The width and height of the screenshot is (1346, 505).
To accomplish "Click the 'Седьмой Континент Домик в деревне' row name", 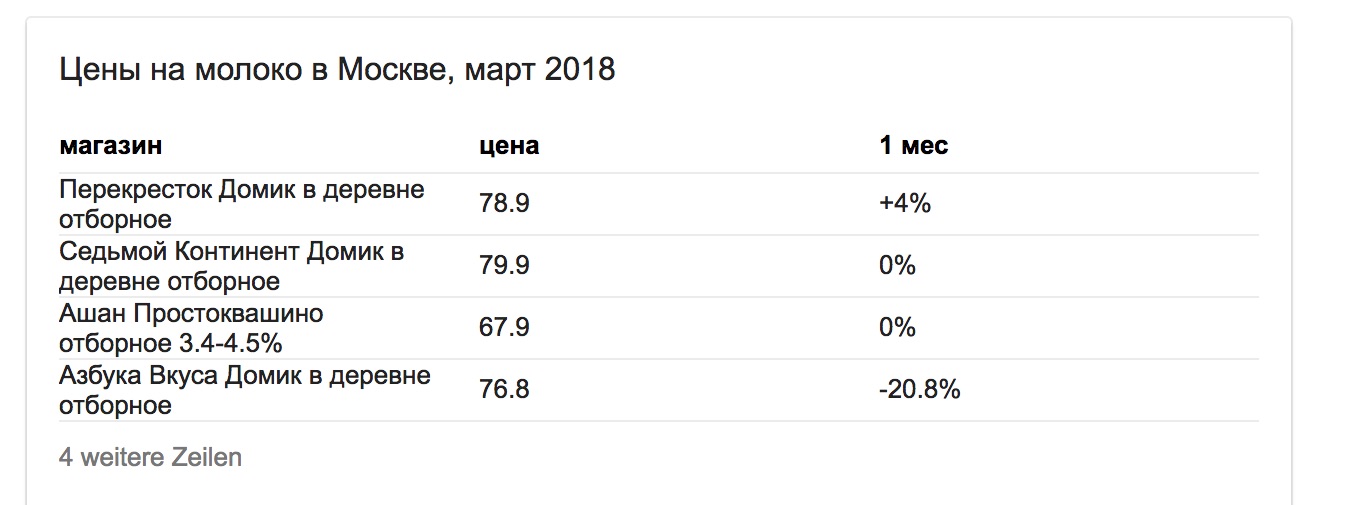I will tap(232, 266).
